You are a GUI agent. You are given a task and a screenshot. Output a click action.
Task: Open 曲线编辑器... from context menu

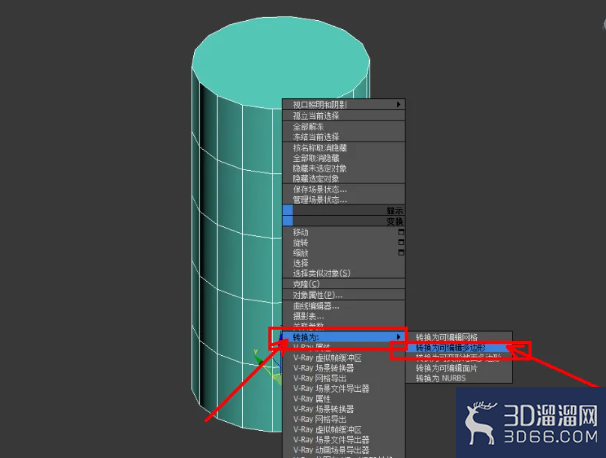coord(344,306)
